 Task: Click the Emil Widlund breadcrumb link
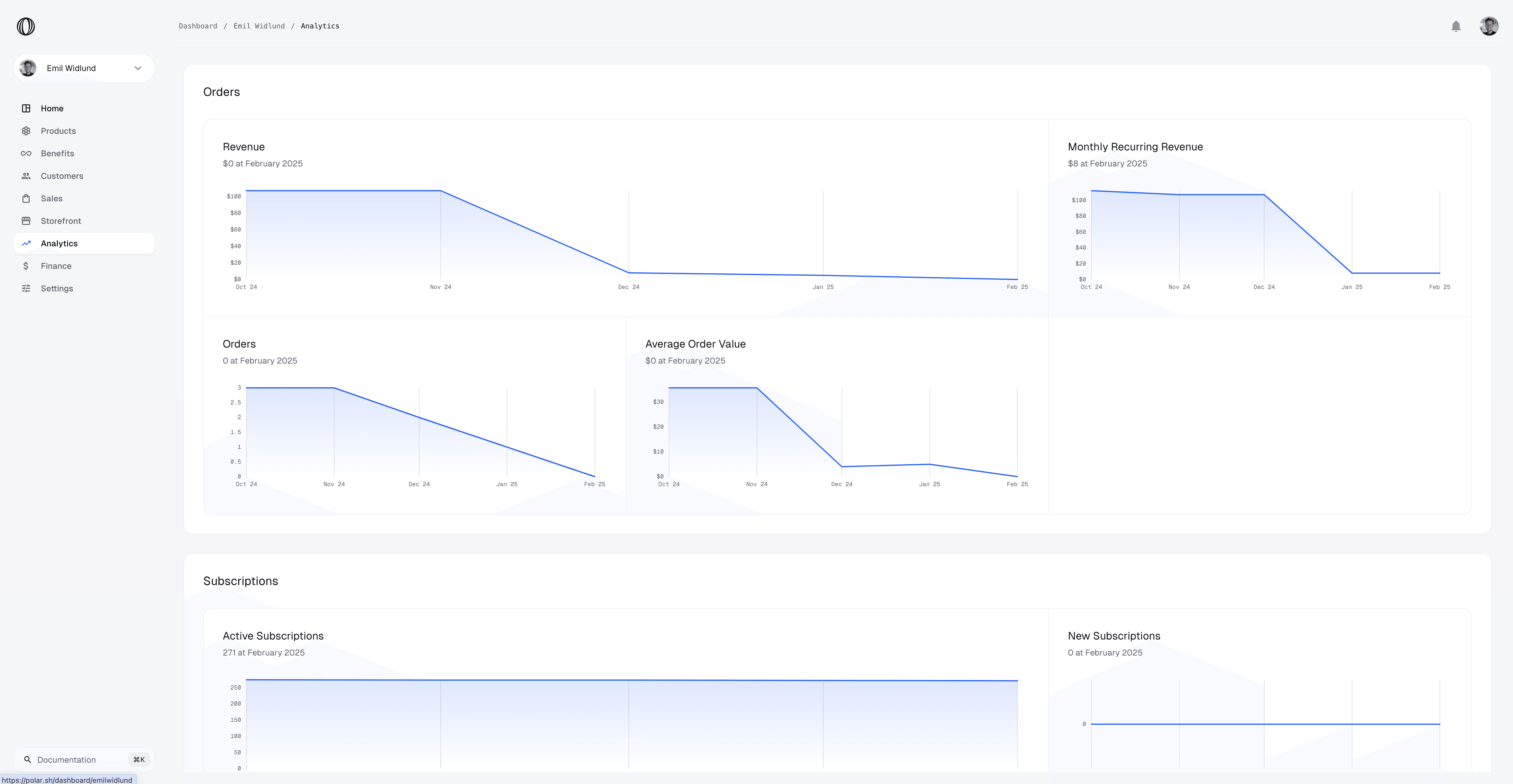pos(259,26)
